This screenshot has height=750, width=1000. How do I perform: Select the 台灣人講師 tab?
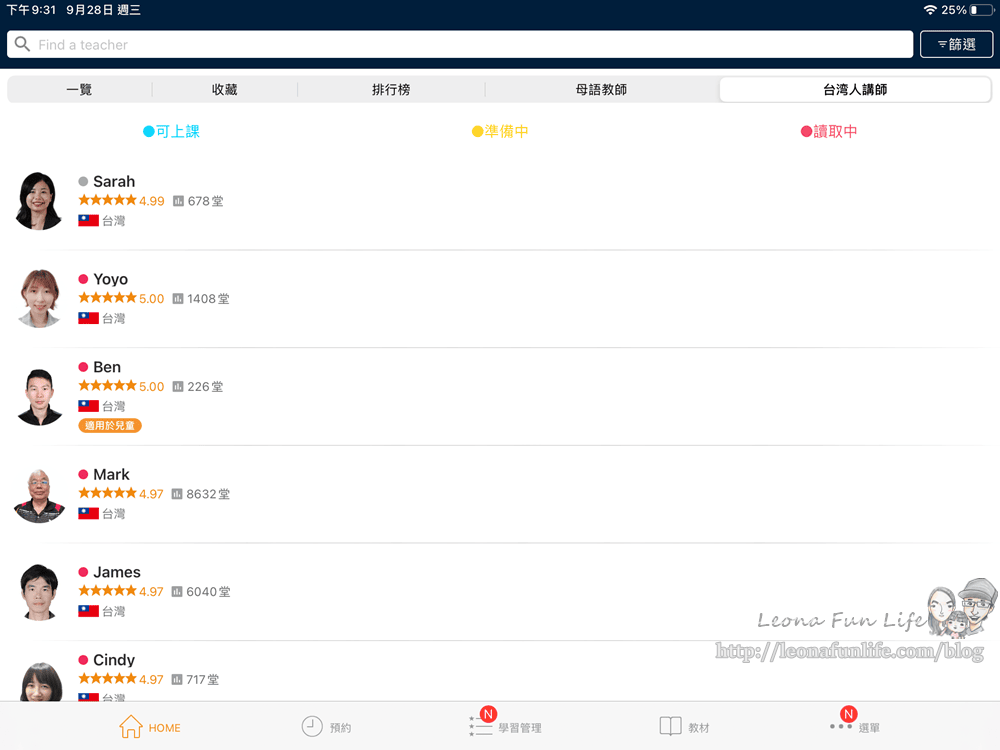click(x=855, y=90)
